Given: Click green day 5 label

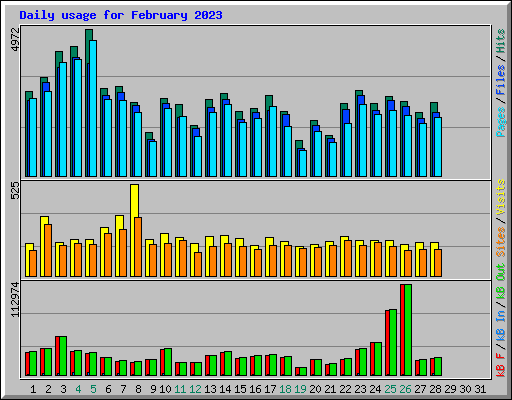Looking at the screenshot, I should 93,389.
